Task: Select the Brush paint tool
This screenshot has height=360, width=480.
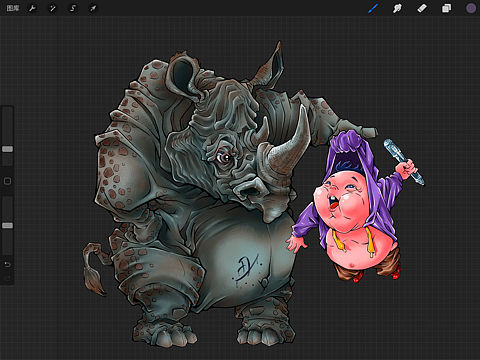Action: (373, 8)
